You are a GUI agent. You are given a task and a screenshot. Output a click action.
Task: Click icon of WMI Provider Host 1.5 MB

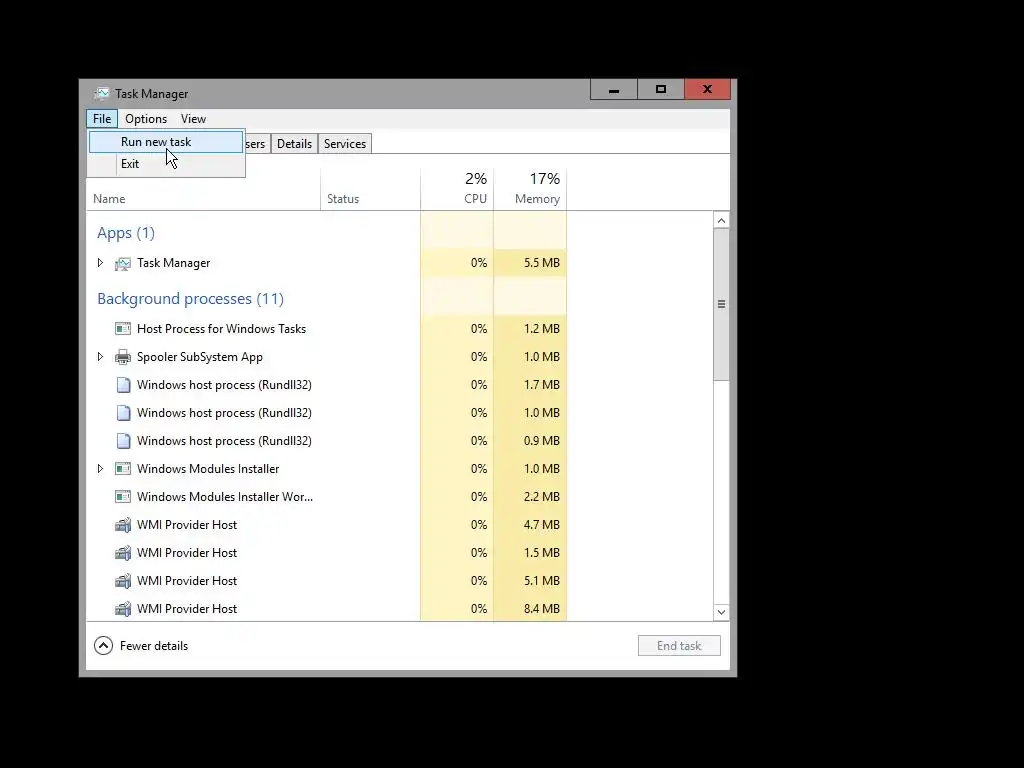pyautogui.click(x=123, y=553)
